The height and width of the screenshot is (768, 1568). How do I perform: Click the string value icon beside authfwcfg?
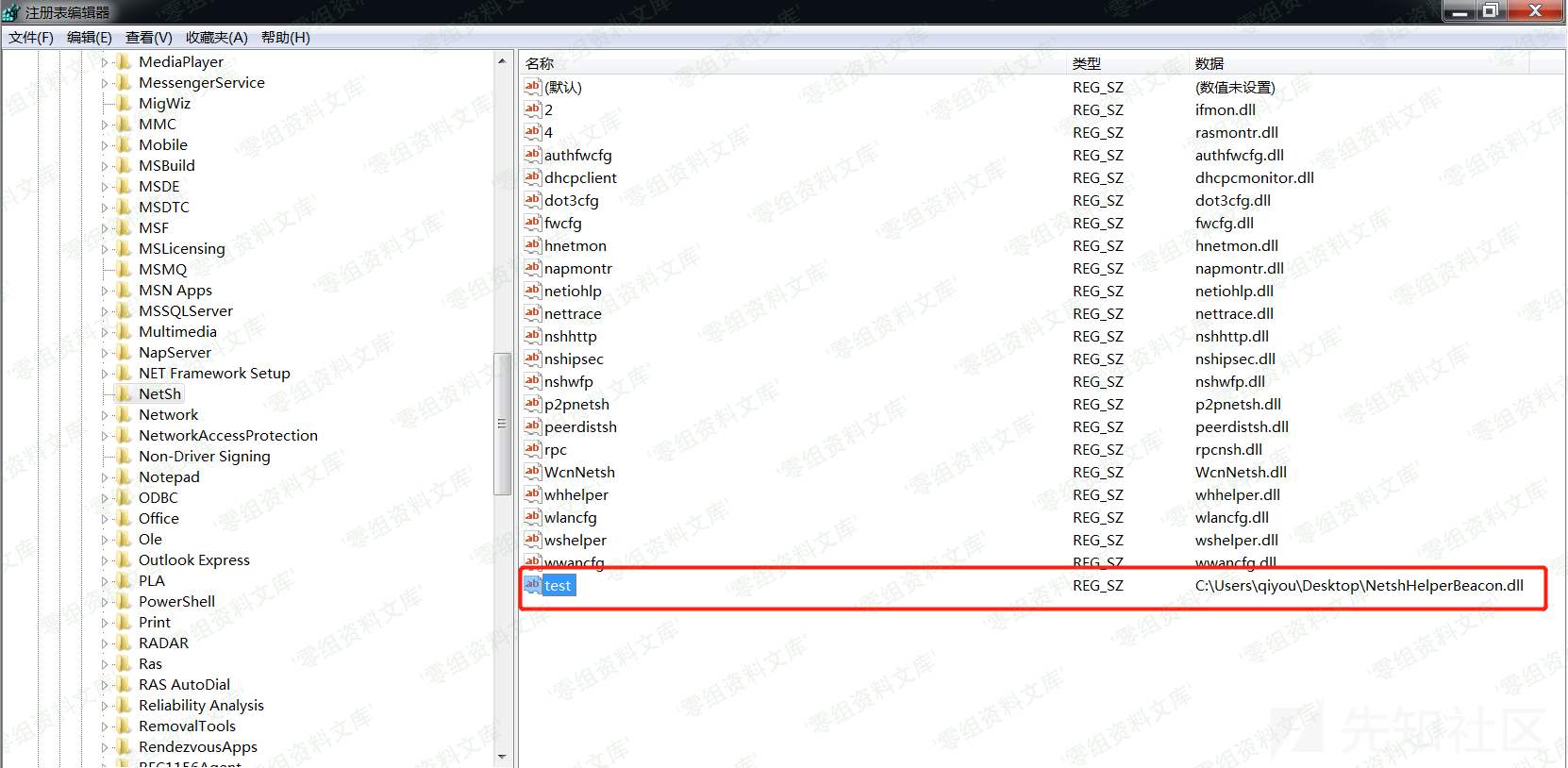tap(533, 155)
